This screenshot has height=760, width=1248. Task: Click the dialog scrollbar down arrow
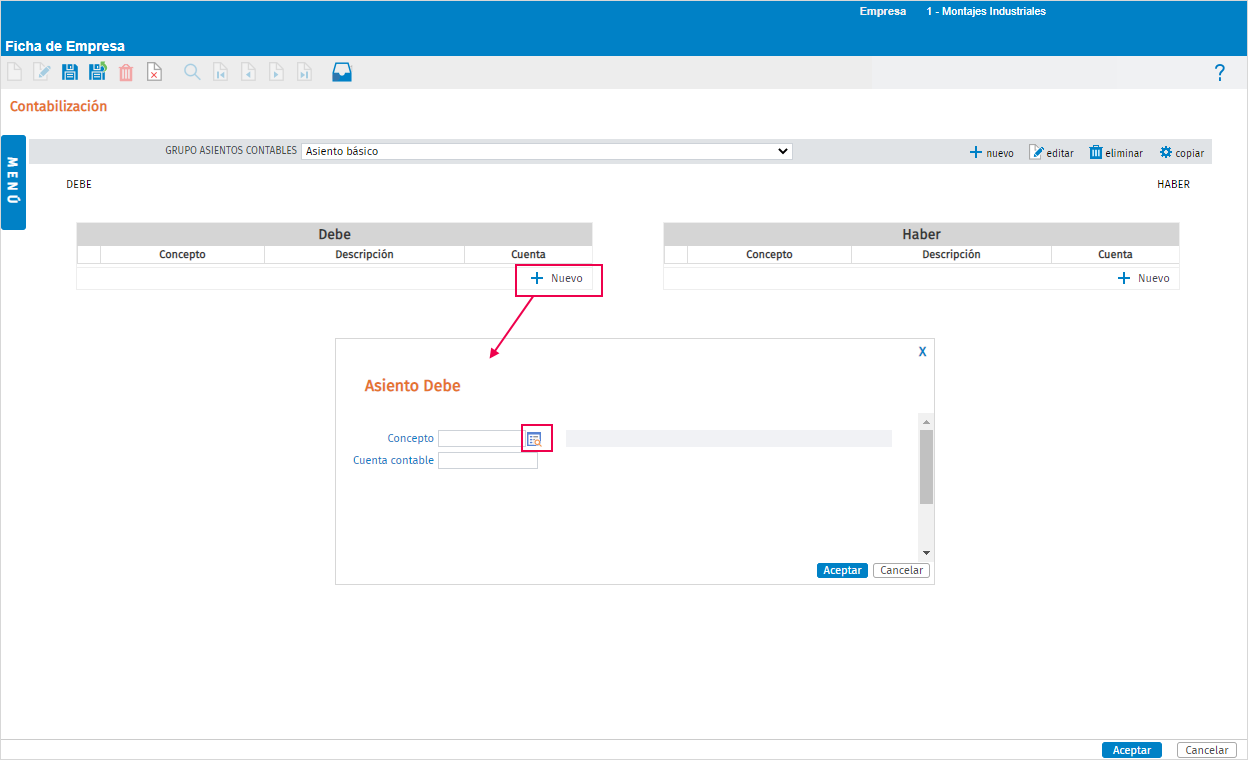point(926,552)
